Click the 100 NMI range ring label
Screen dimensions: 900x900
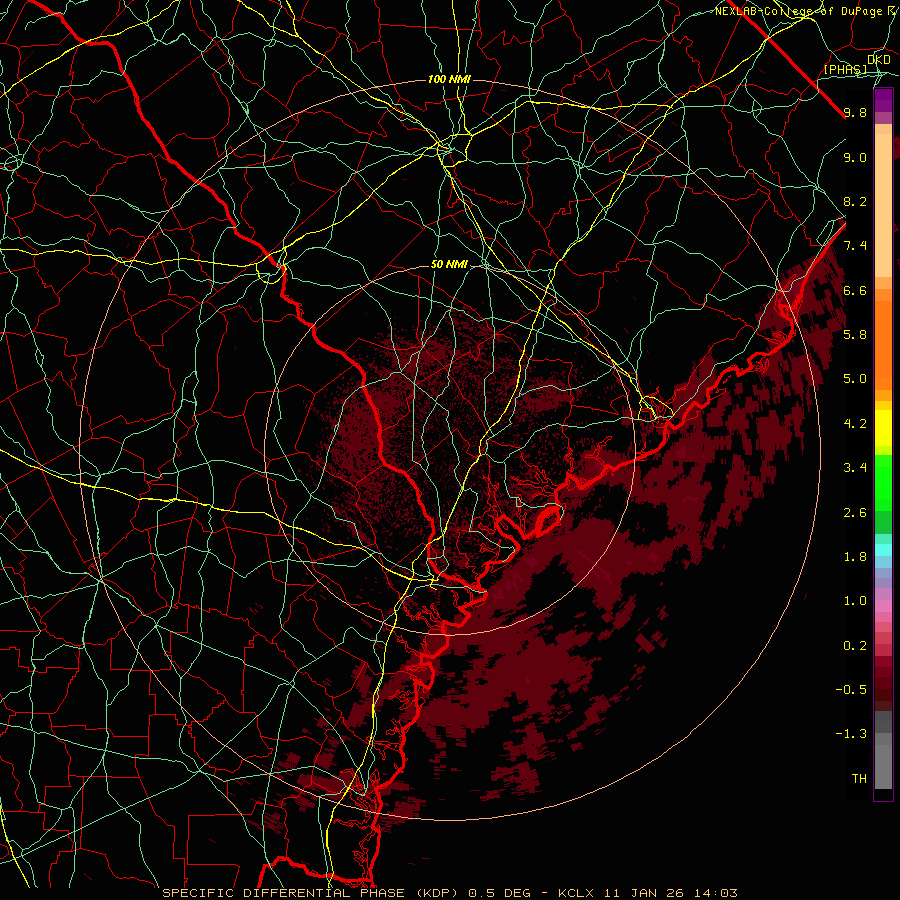449,79
